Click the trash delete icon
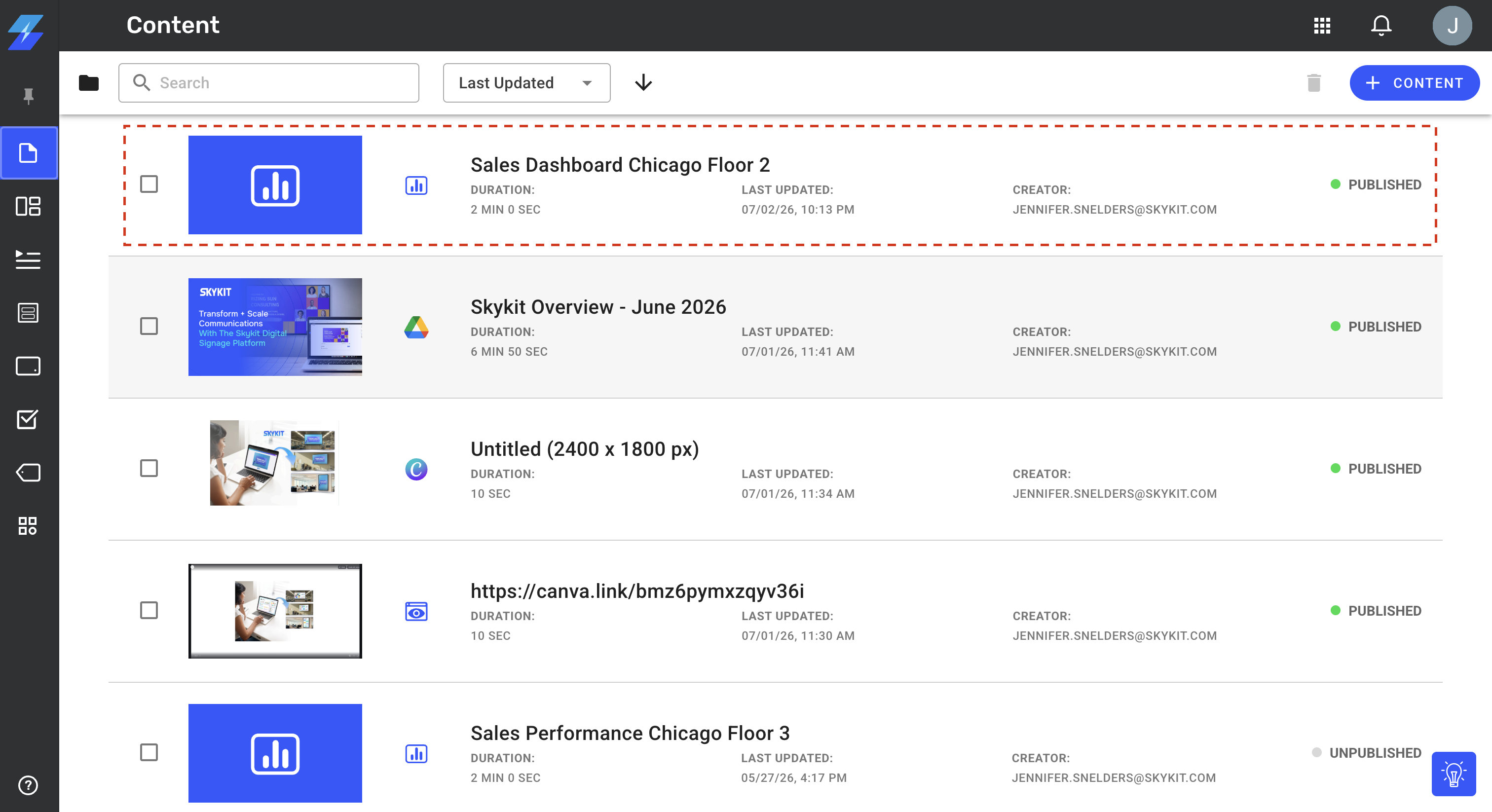This screenshot has width=1492, height=812. click(1313, 83)
